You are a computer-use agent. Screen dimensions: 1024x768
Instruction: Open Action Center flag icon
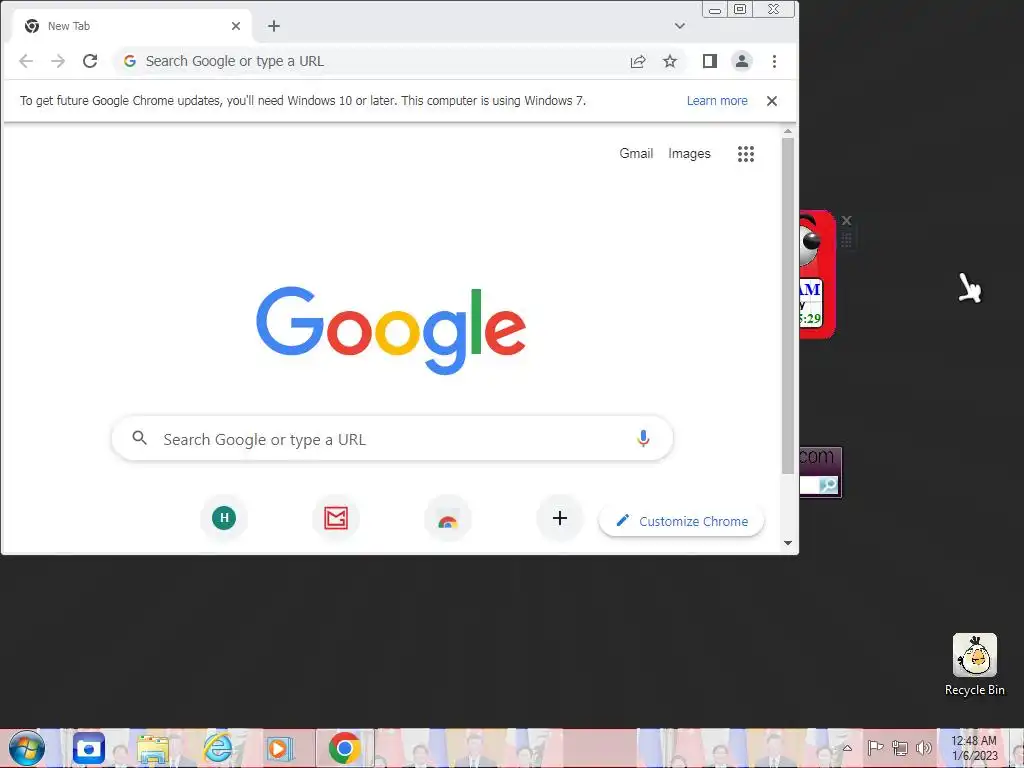pyautogui.click(x=875, y=748)
